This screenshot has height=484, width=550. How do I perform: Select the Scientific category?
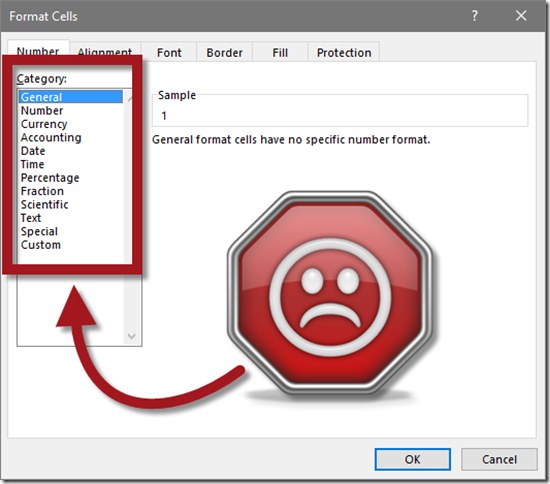click(45, 204)
